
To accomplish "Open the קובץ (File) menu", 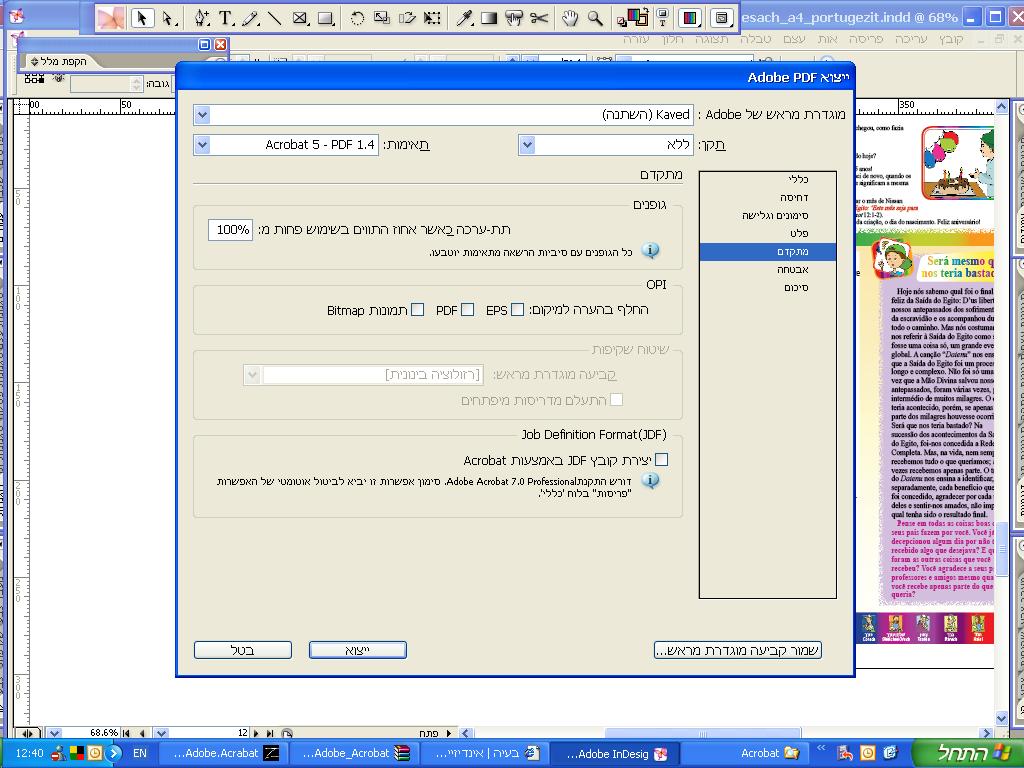I will click(x=951, y=39).
